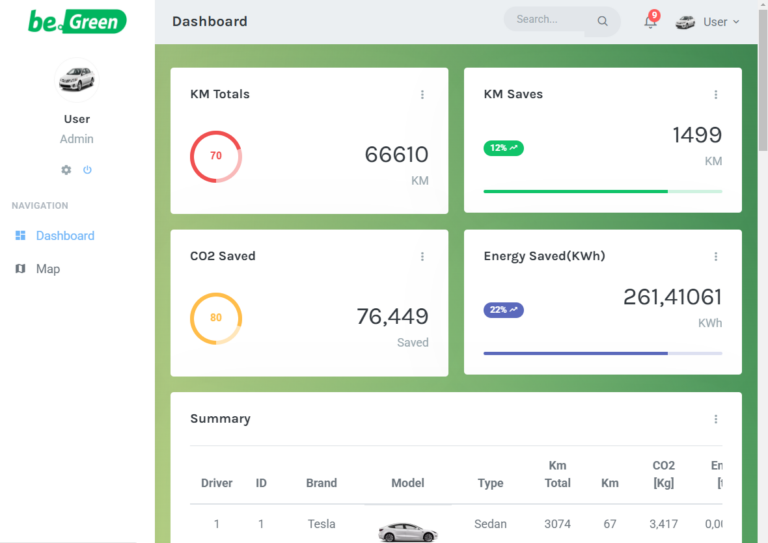Click the Model column header

click(408, 483)
